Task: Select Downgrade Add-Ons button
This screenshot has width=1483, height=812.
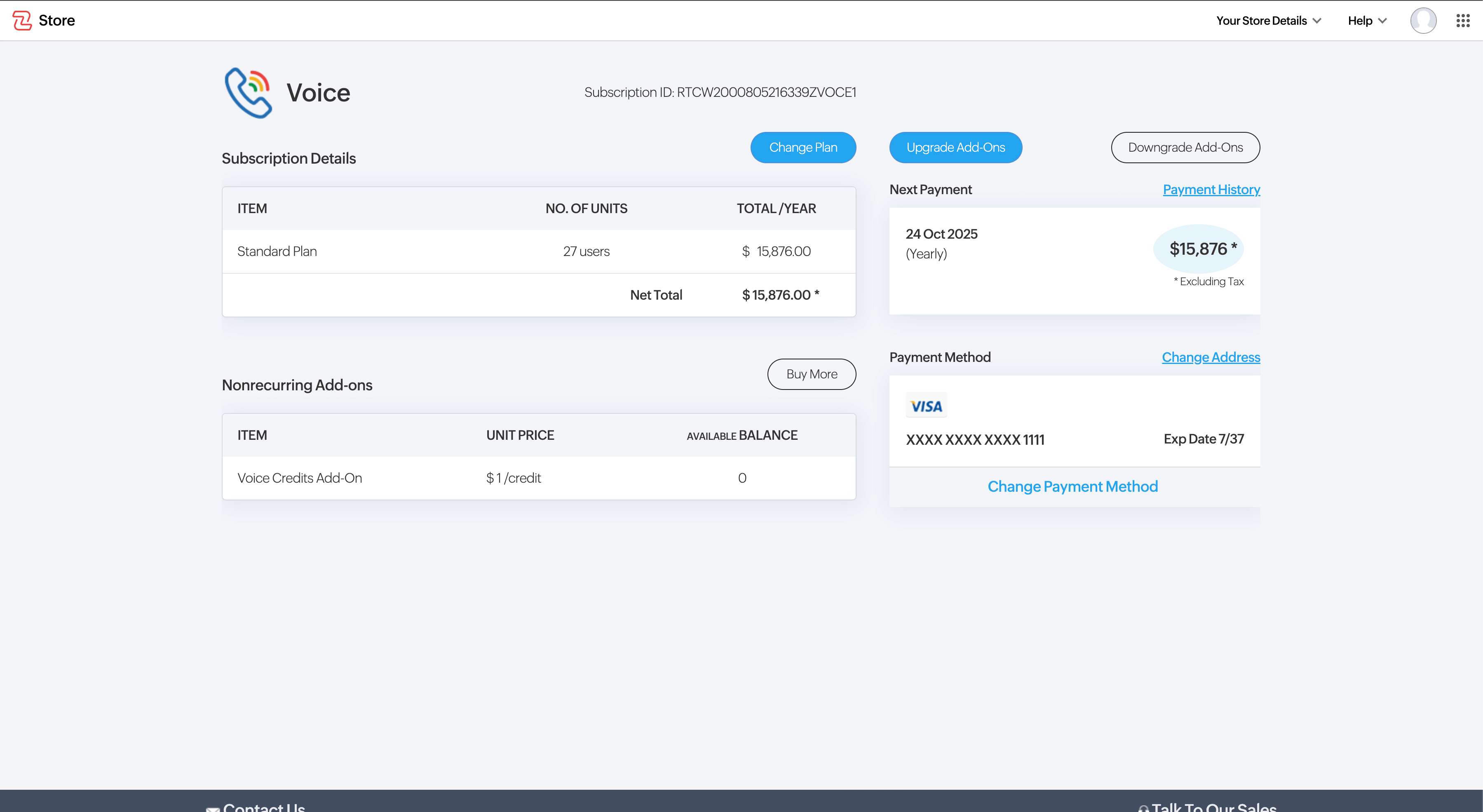Action: click(x=1185, y=148)
